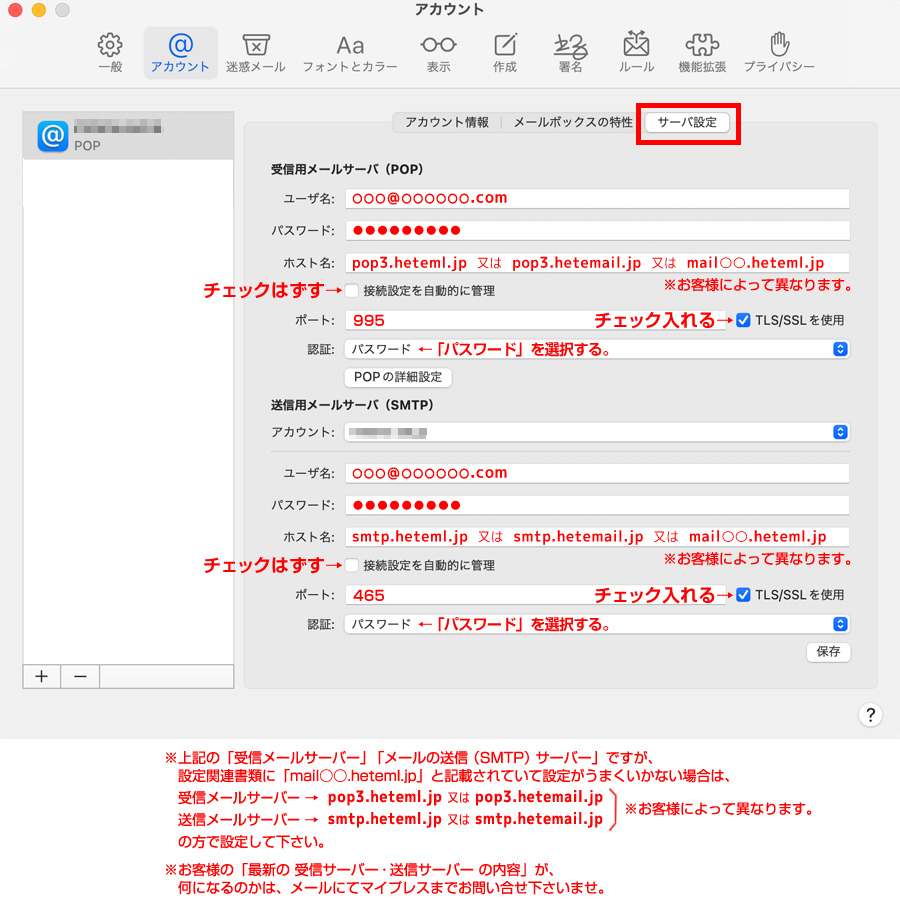Open the 作成 (Composing) preferences icon
This screenshot has width=900, height=915.
click(x=504, y=52)
